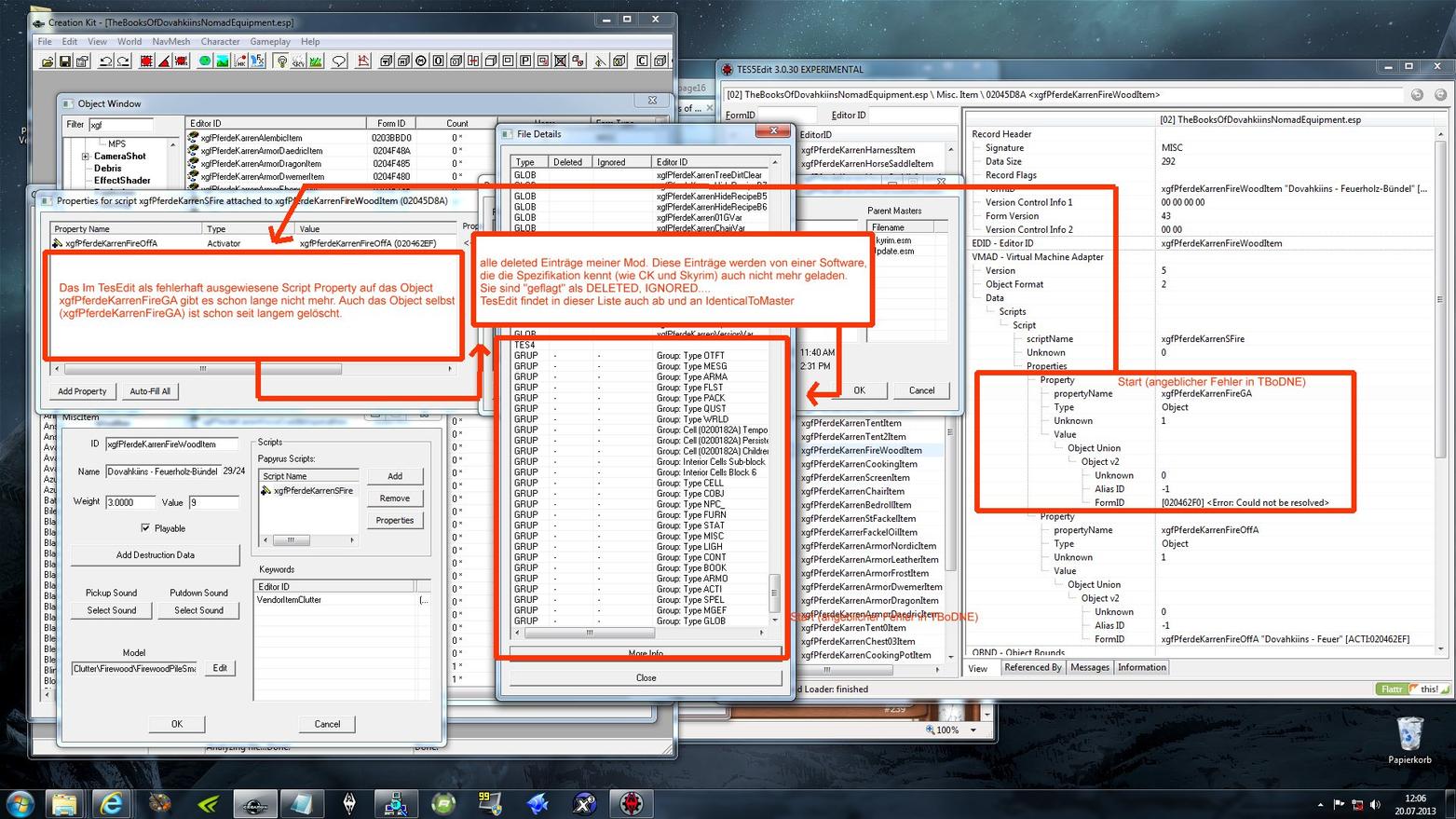
Task: Click the Object Window Filter field
Action: [120, 125]
